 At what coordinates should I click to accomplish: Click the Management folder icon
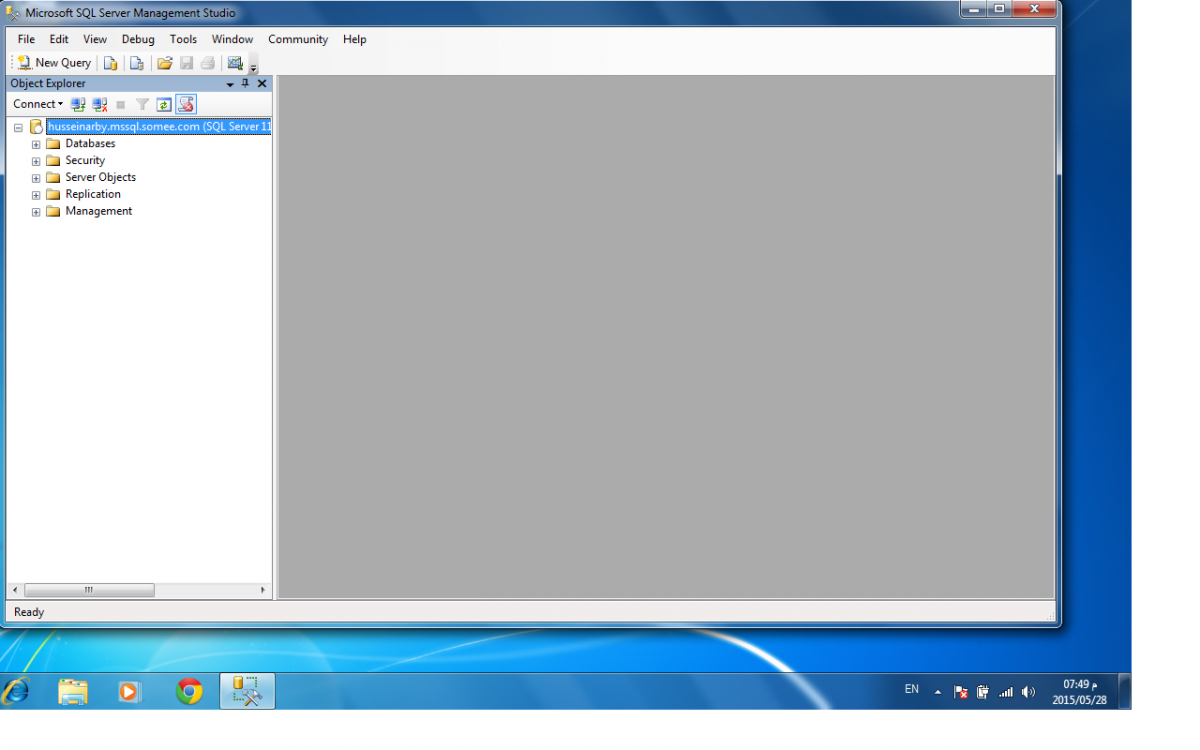[53, 212]
